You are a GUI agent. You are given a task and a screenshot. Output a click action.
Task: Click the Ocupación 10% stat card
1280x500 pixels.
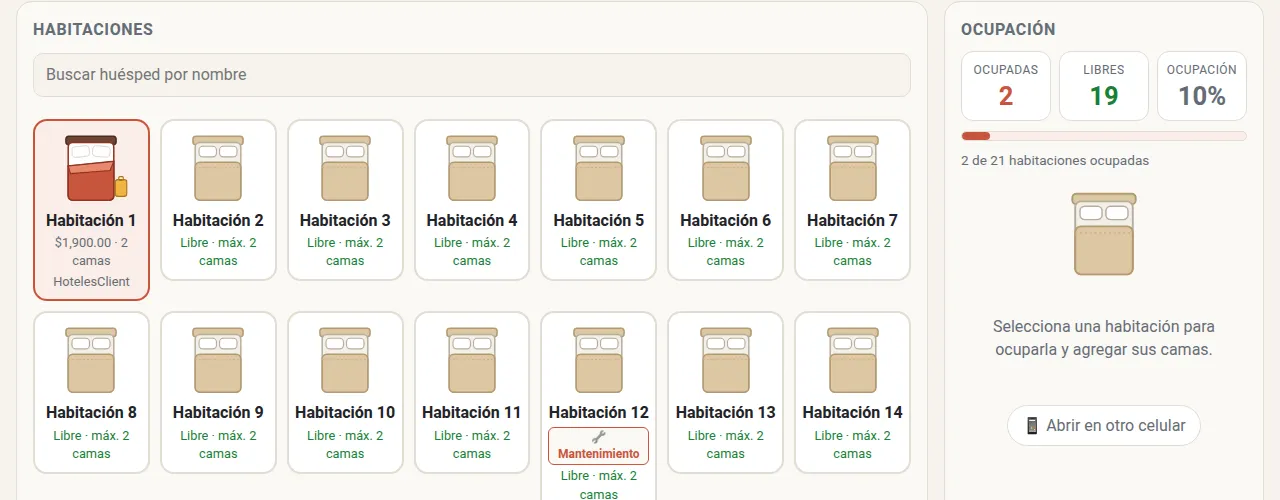(1202, 86)
